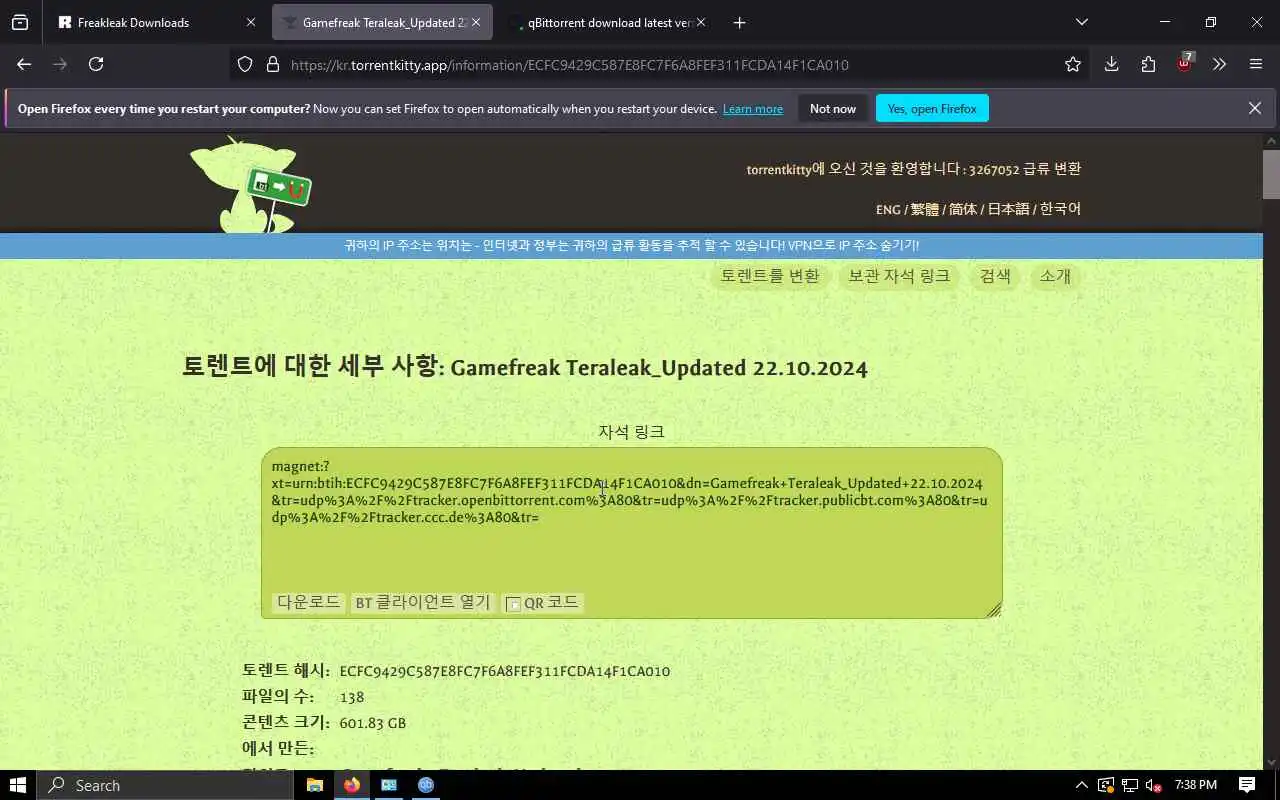The image size is (1280, 800).
Task: Open the 보관 자석 링크 menu item
Action: pos(899,276)
